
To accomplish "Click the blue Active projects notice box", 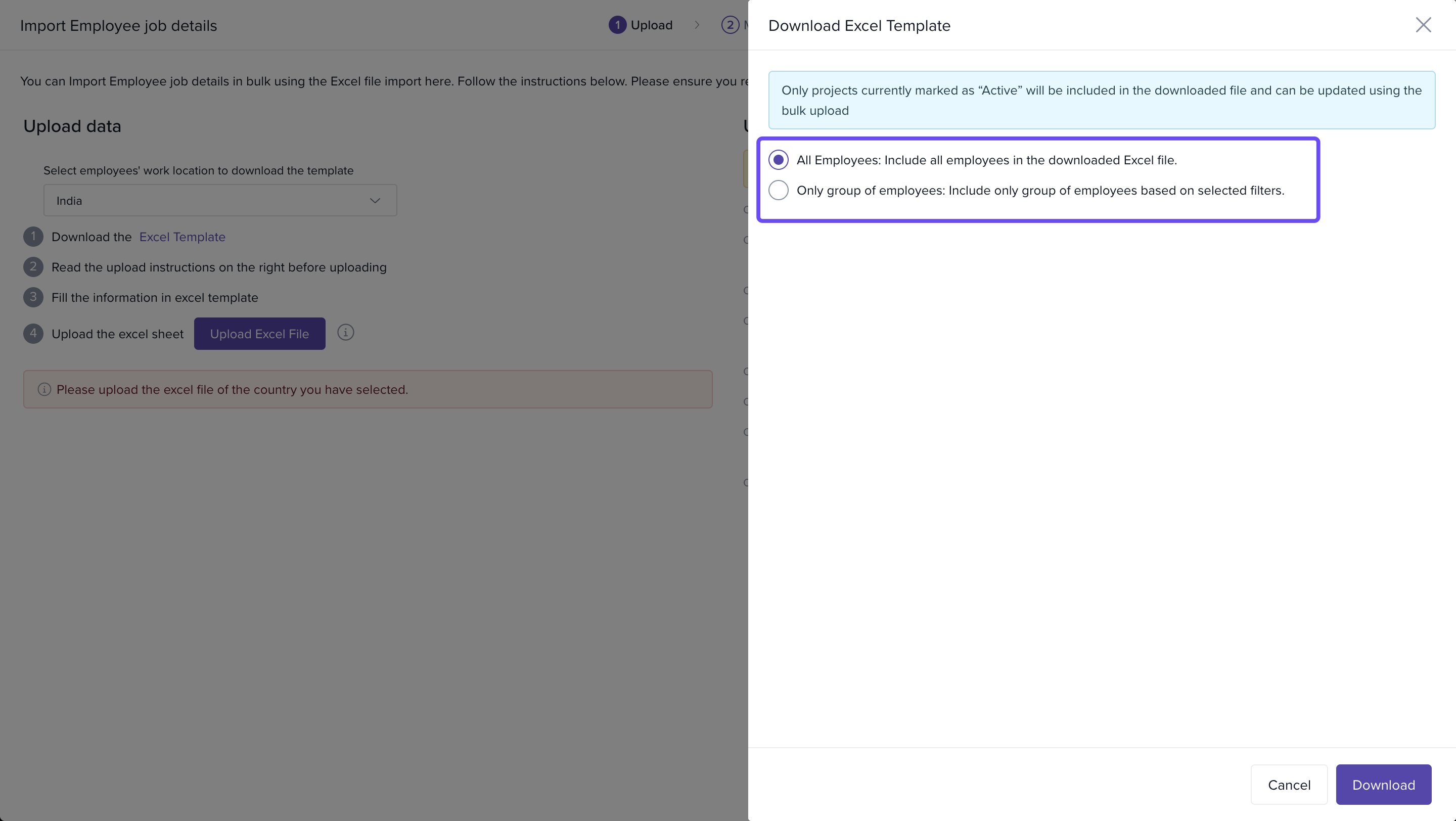I will coord(1101,100).
